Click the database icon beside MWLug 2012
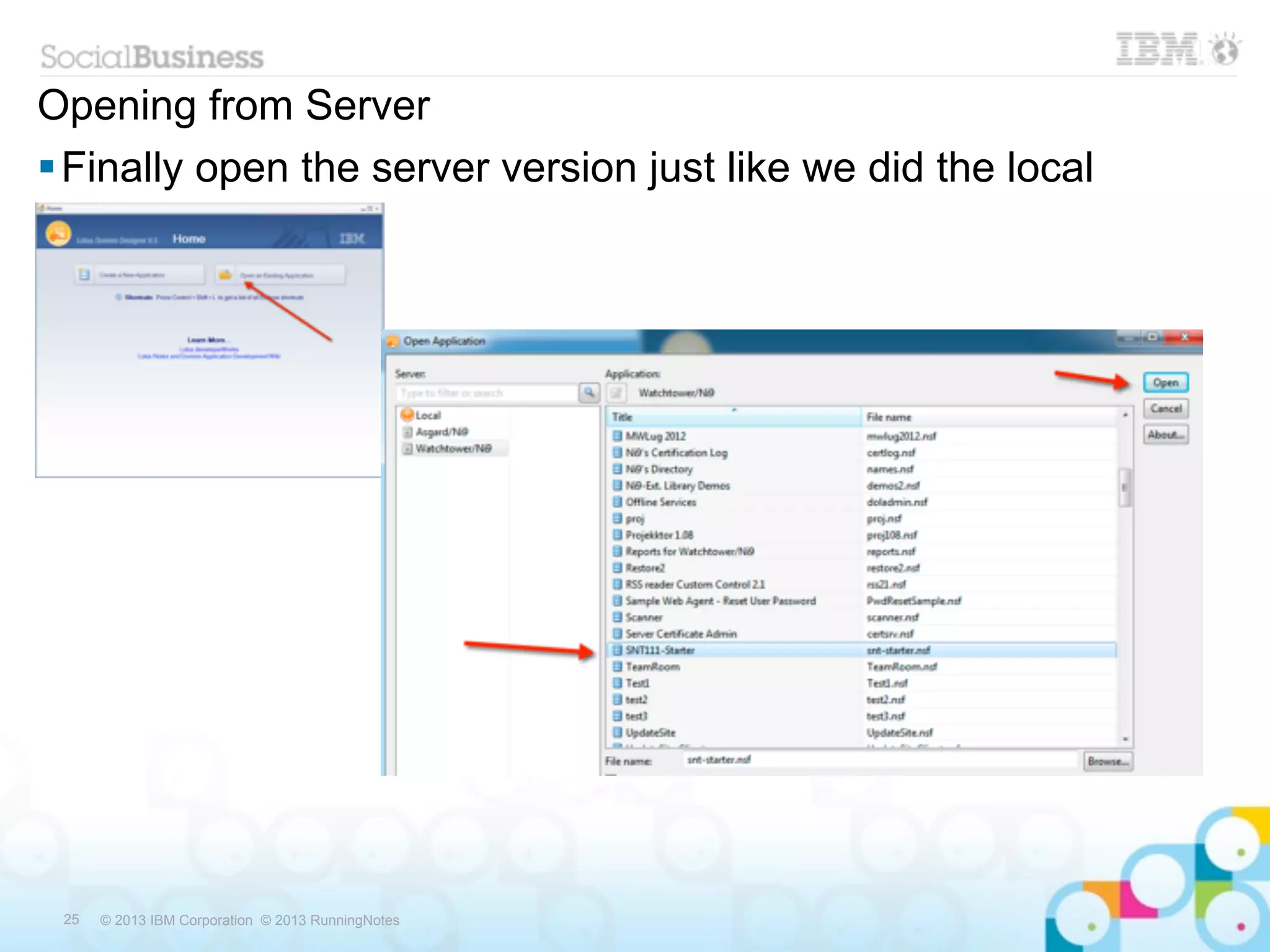Image resolution: width=1270 pixels, height=952 pixels. (617, 436)
